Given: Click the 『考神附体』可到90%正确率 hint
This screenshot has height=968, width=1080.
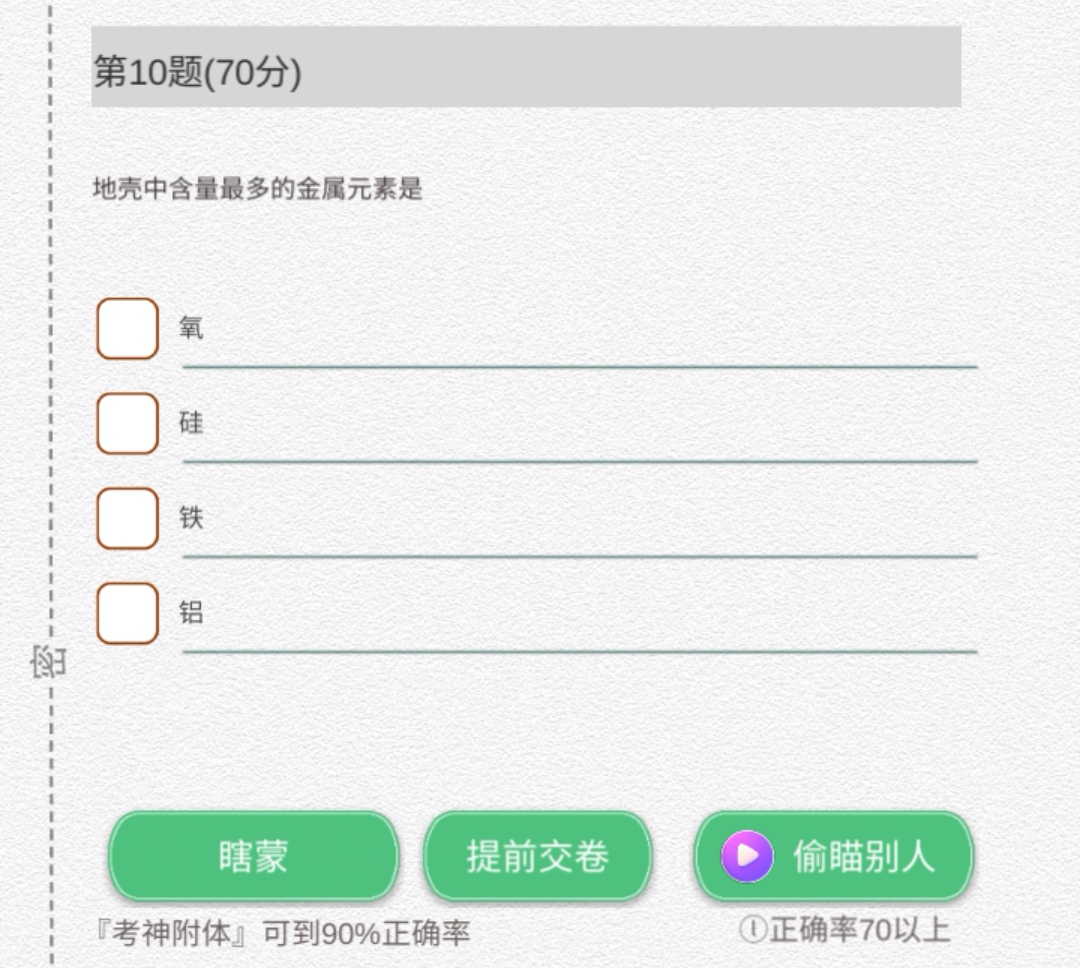Looking at the screenshot, I should pos(281,933).
